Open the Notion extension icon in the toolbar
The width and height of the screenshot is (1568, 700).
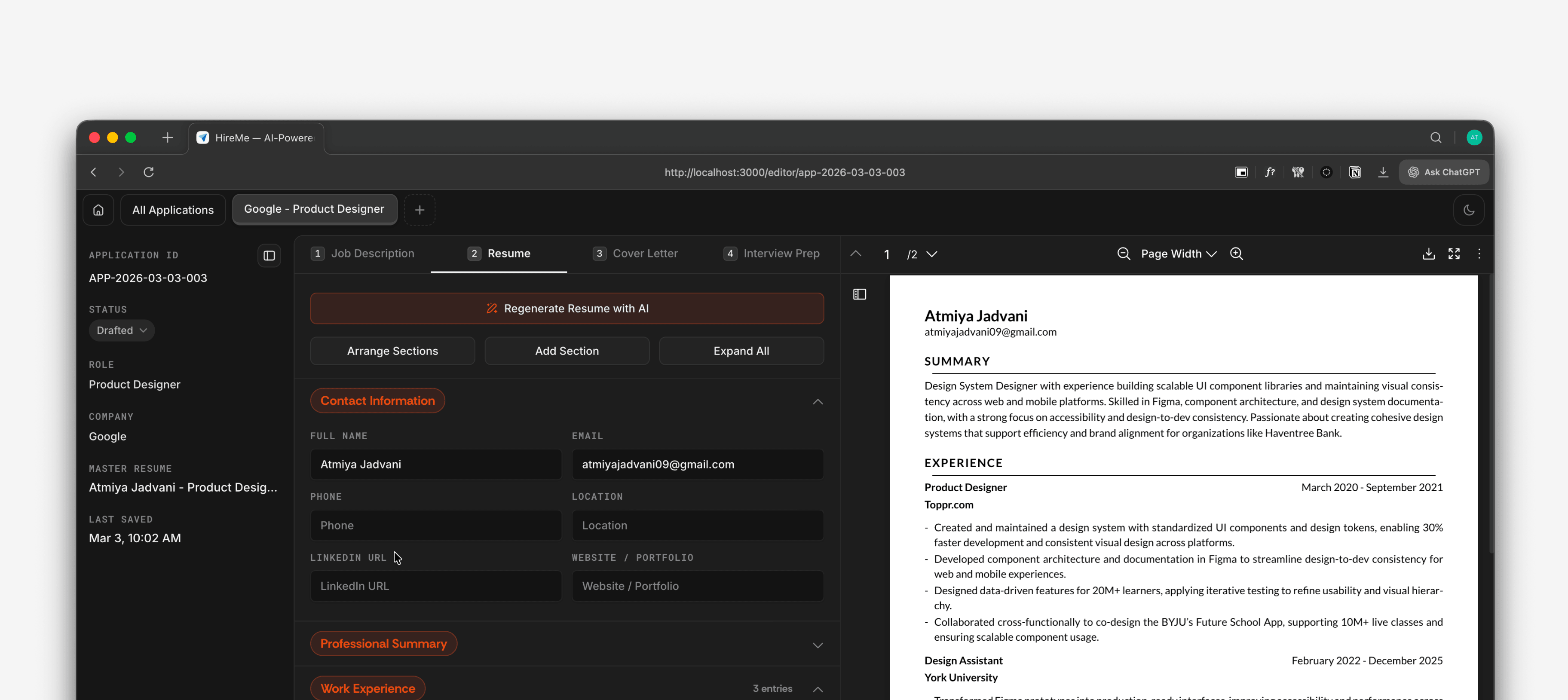(x=1355, y=172)
